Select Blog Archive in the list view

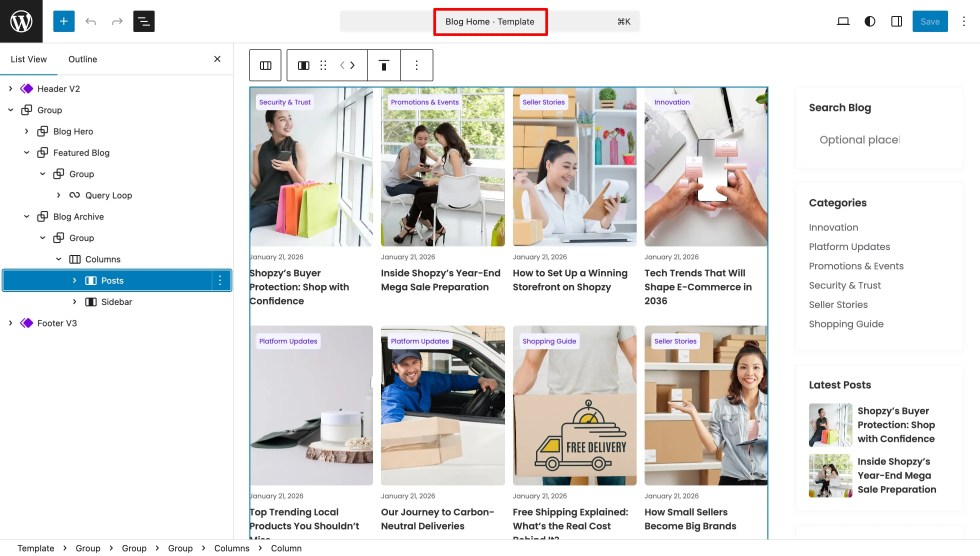pyautogui.click(x=79, y=216)
